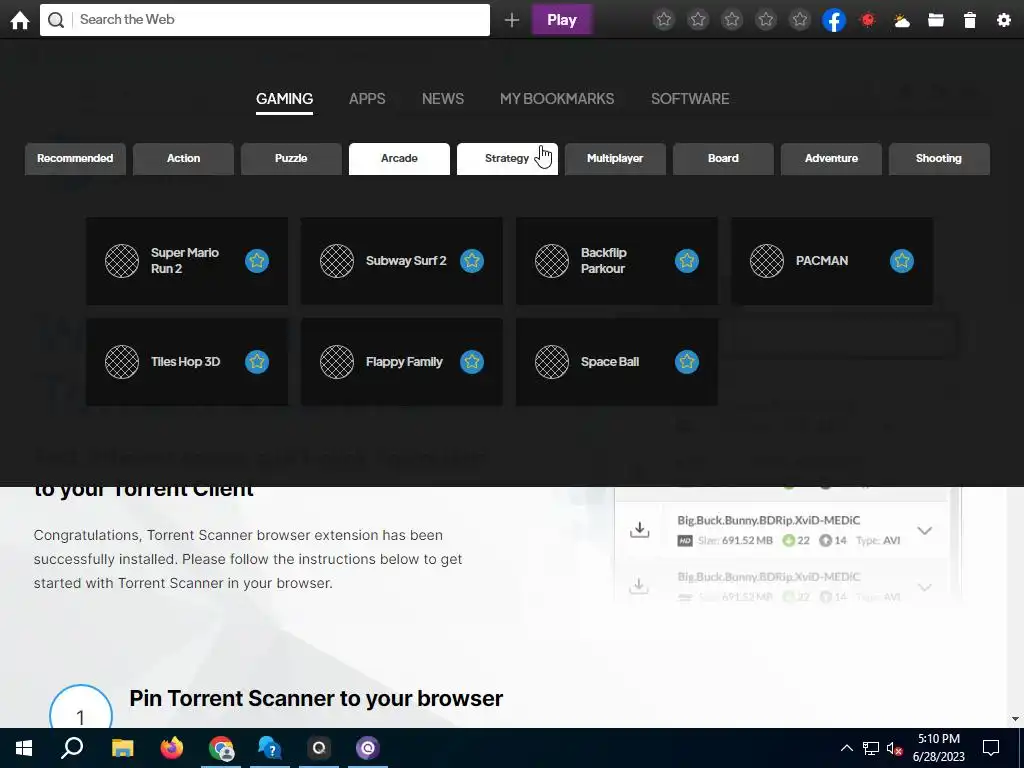
Task: Open the weather icon in the toolbar
Action: pyautogui.click(x=902, y=20)
